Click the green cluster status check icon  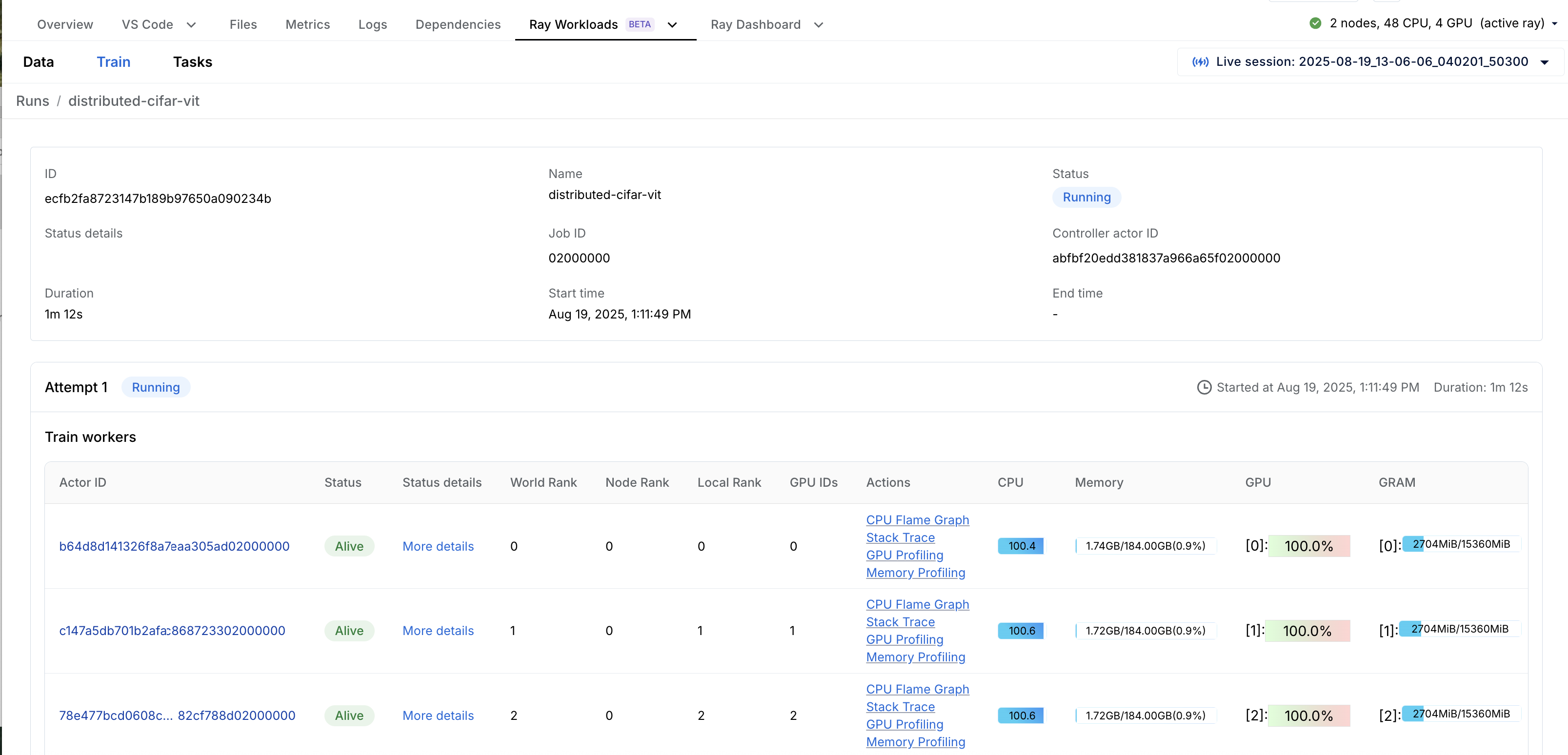click(1315, 23)
